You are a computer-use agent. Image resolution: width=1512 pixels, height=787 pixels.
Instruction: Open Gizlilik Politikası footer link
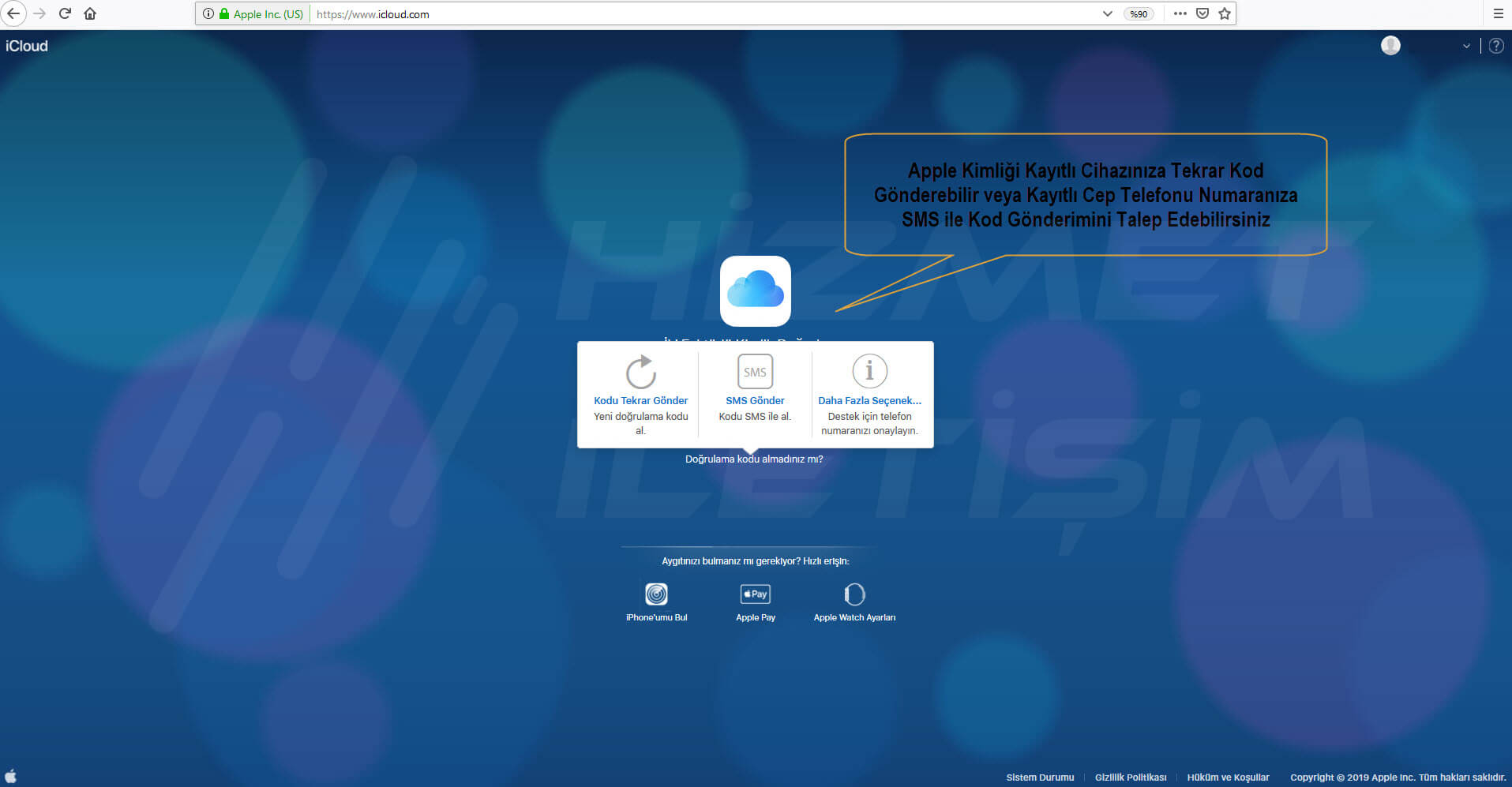(1131, 778)
